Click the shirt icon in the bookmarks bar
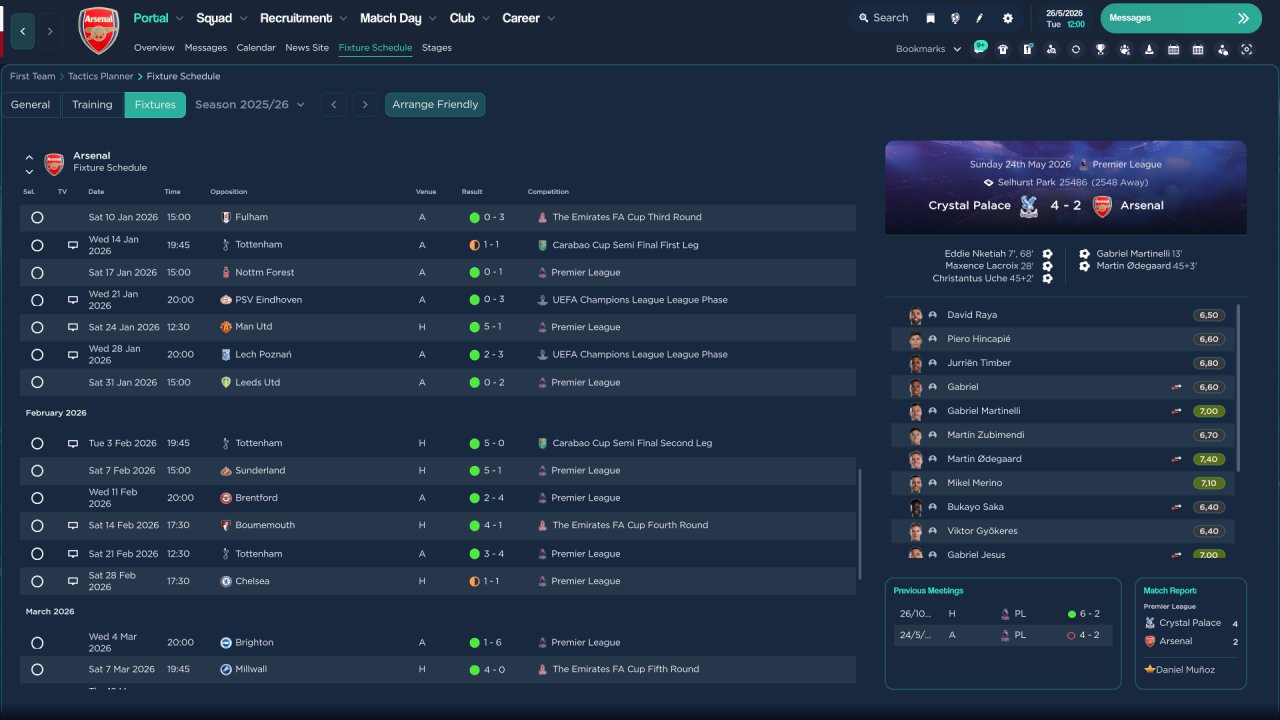The height and width of the screenshot is (720, 1280). [1003, 49]
